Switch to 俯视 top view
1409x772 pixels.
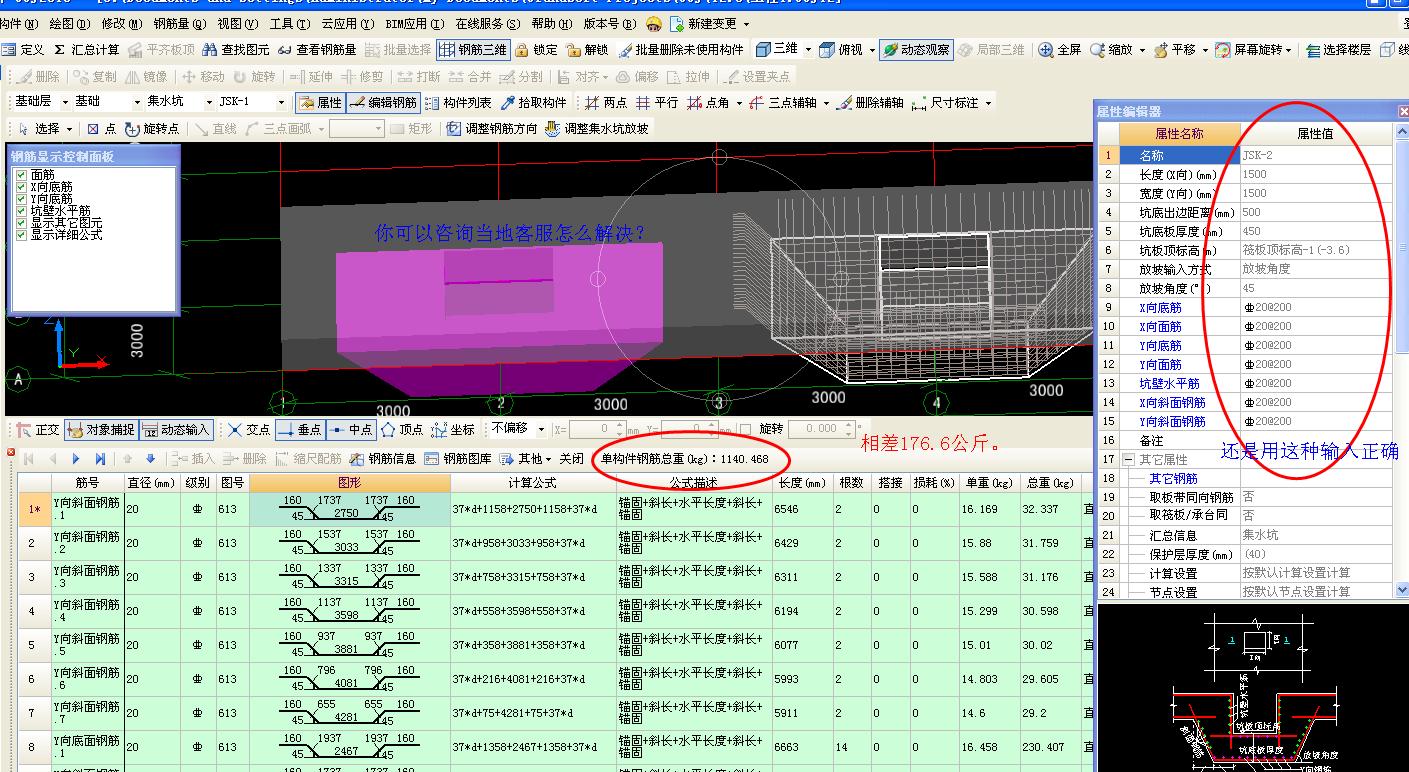click(842, 49)
